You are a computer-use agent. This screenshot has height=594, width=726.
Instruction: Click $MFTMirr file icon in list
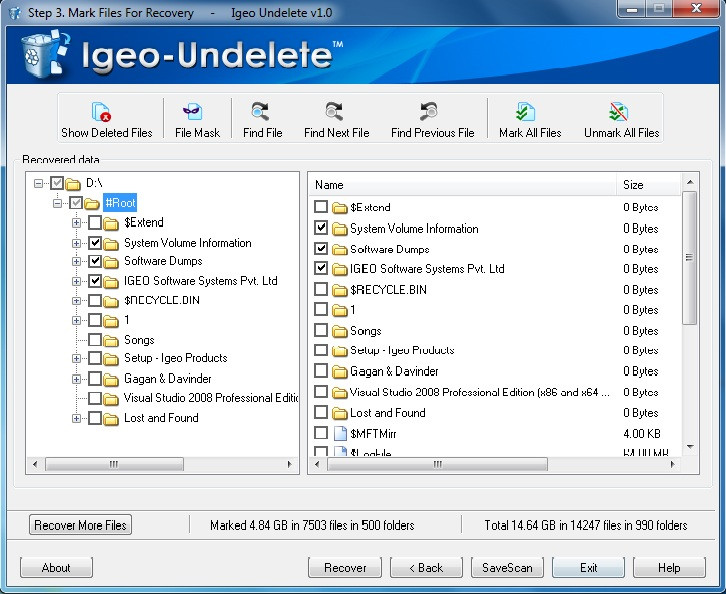click(340, 433)
